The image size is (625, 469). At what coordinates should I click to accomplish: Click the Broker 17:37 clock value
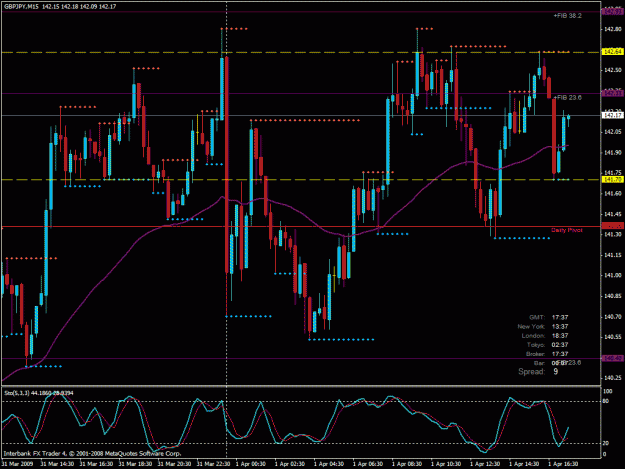(x=560, y=354)
